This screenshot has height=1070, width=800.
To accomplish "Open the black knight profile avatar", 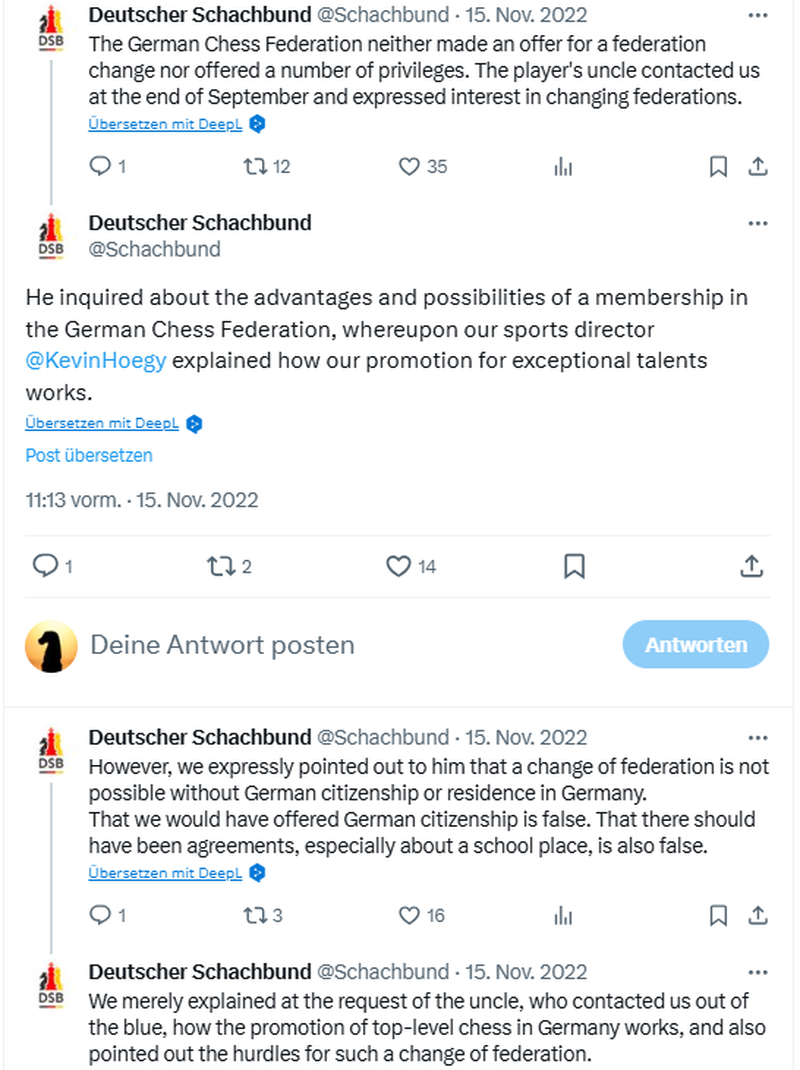I will (x=51, y=646).
